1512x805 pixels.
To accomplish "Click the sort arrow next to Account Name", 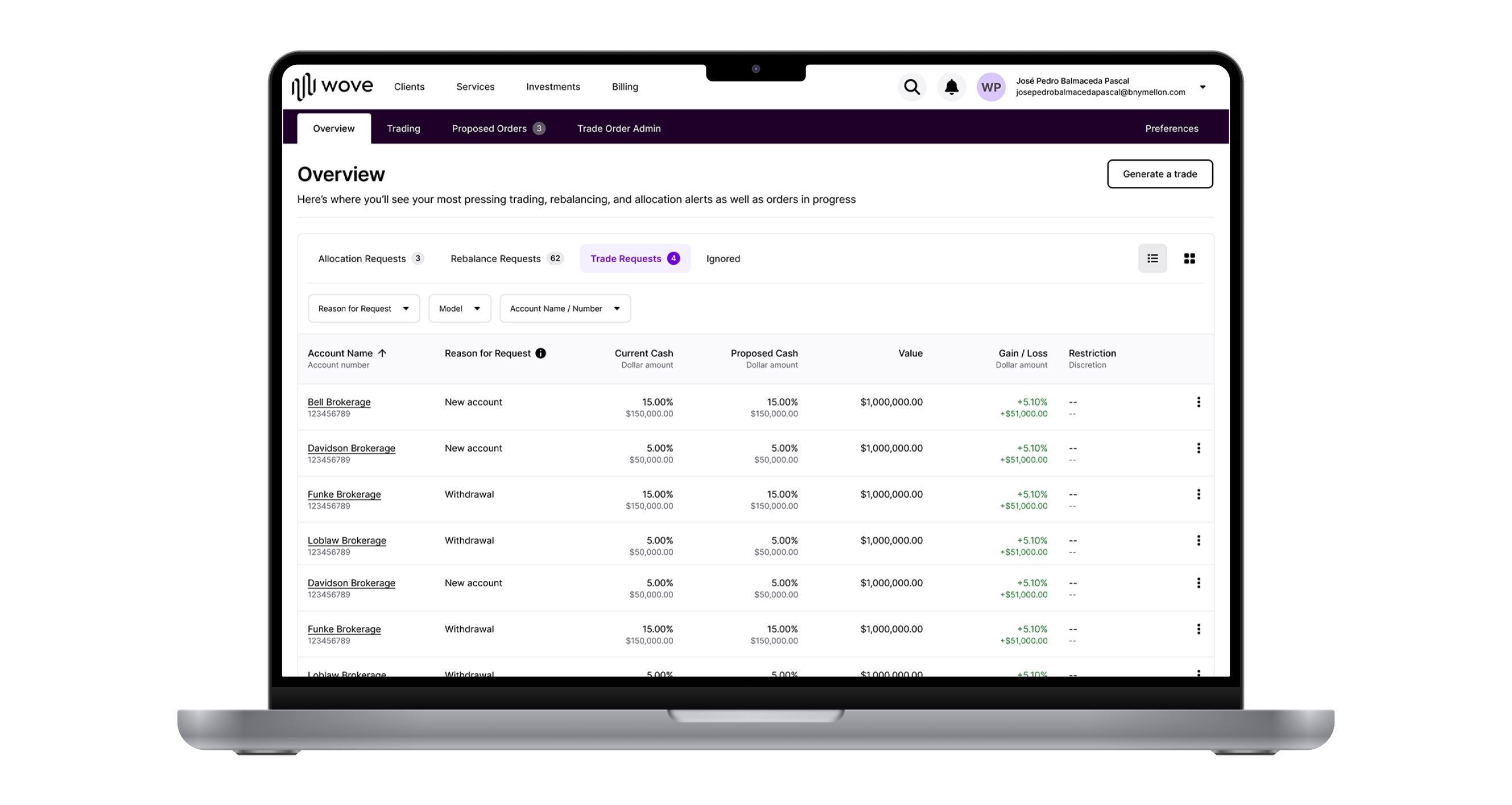I will pos(382,353).
